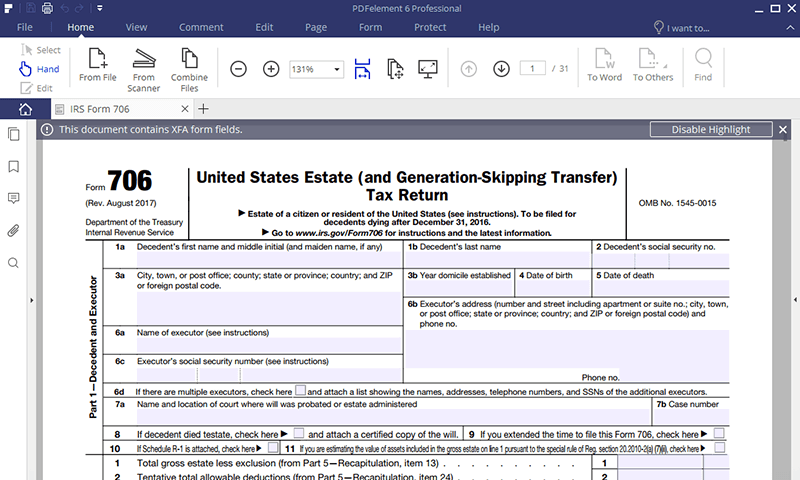Click the fit page icon
This screenshot has height=480, width=800.
coord(395,69)
